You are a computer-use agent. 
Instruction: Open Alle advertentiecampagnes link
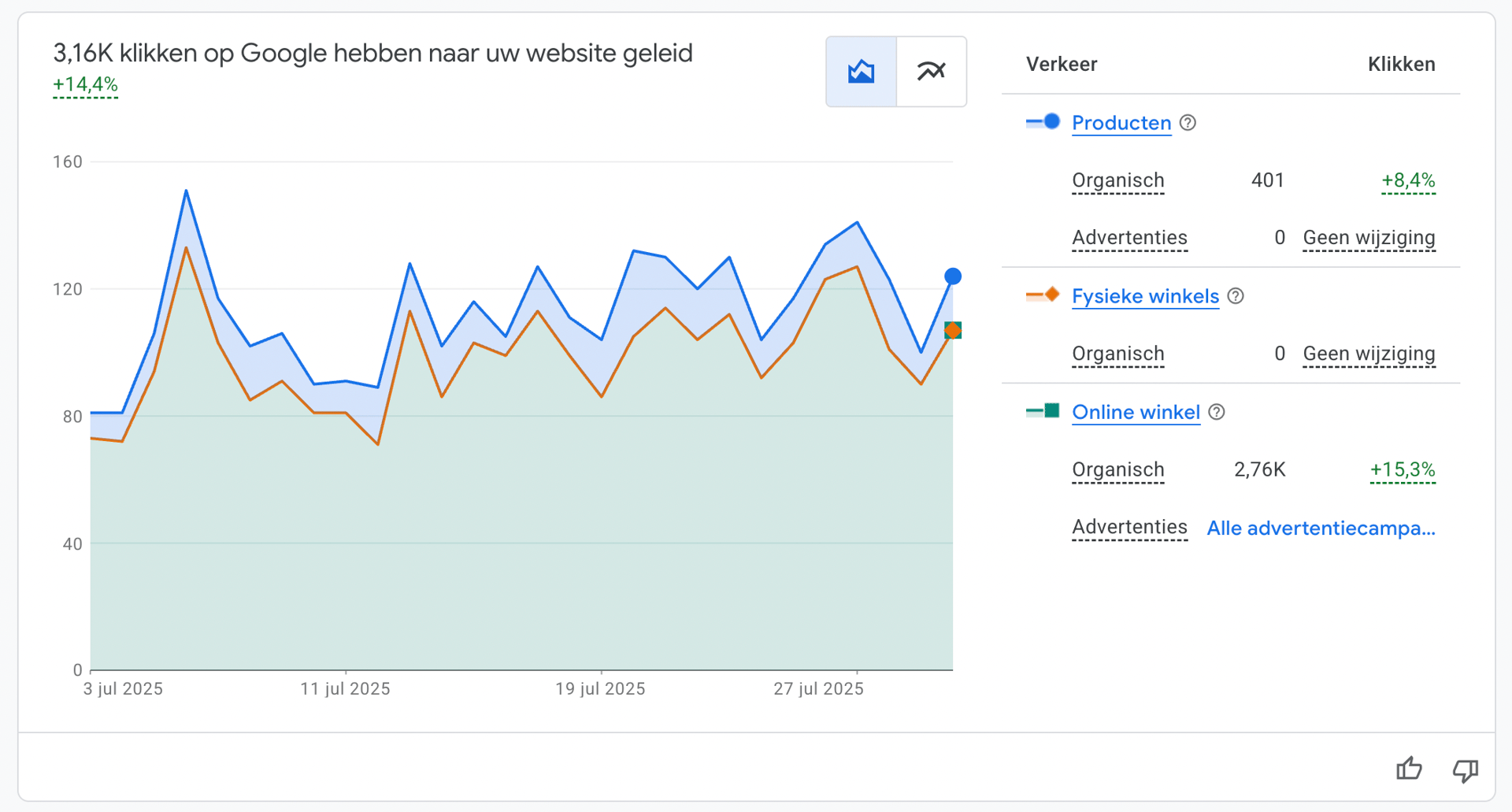point(1321,528)
